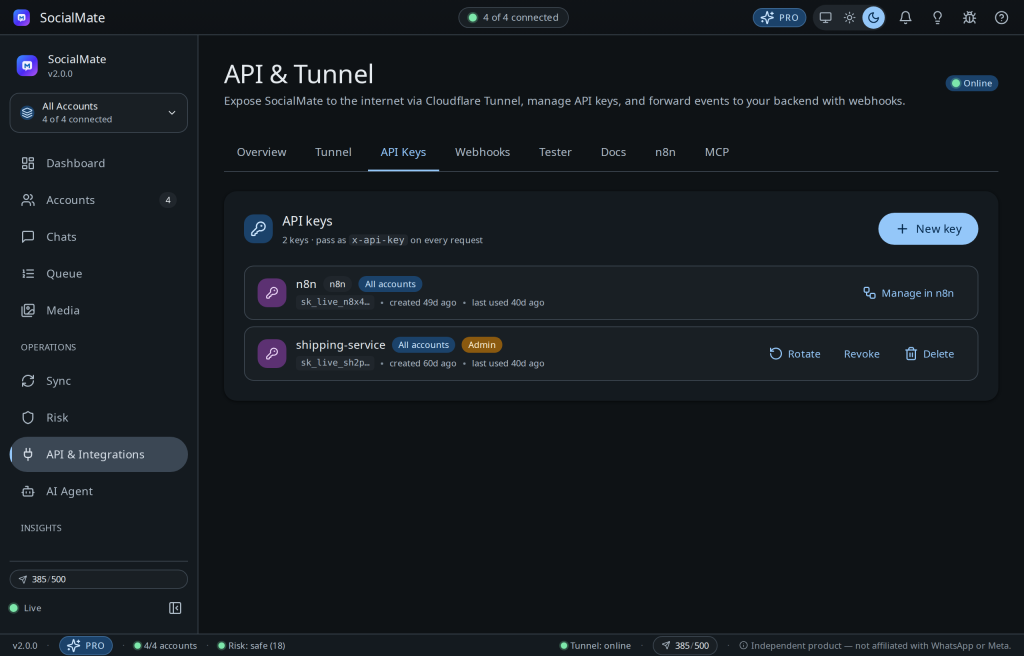Select dark theme moon icon

(x=874, y=18)
